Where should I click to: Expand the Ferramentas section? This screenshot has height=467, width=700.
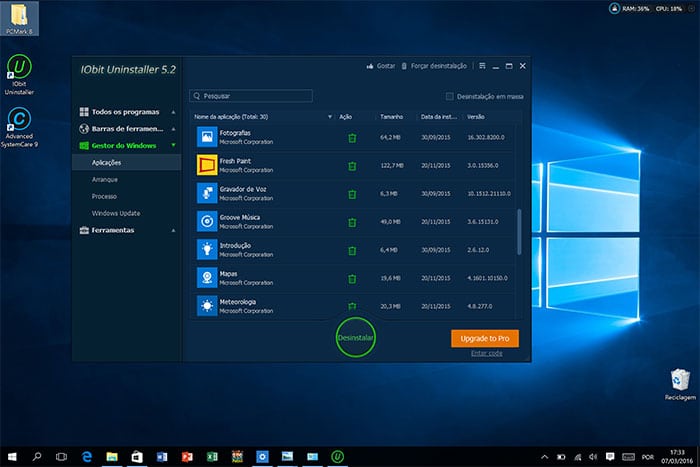coord(173,230)
